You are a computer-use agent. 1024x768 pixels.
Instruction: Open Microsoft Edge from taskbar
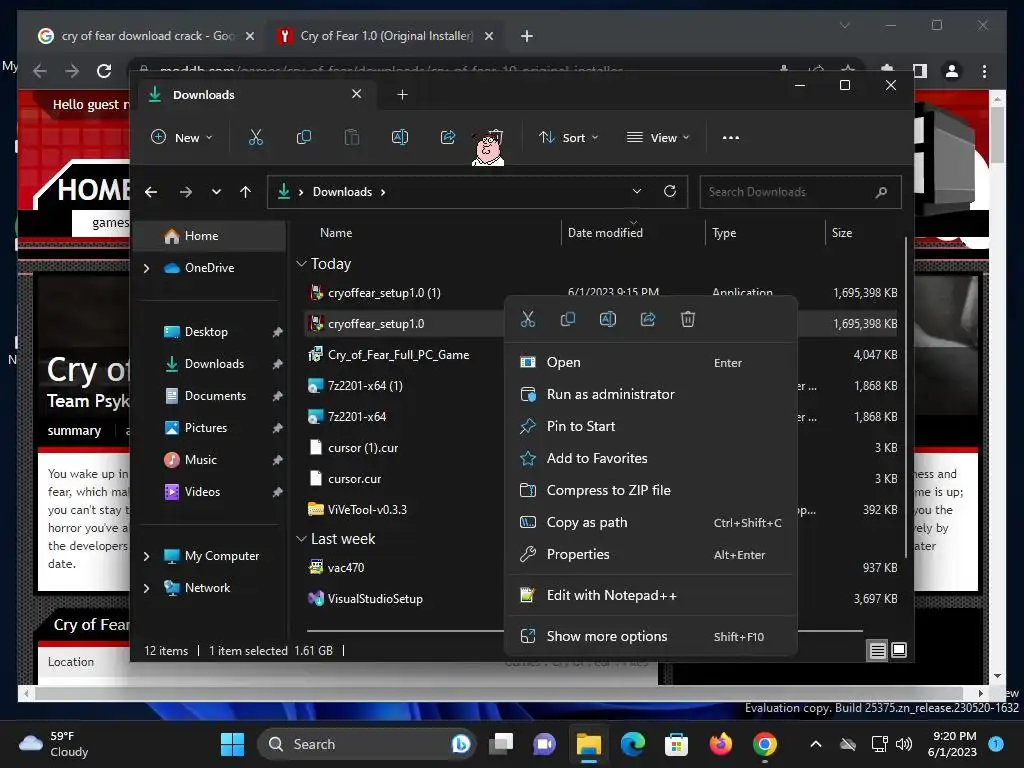(632, 744)
